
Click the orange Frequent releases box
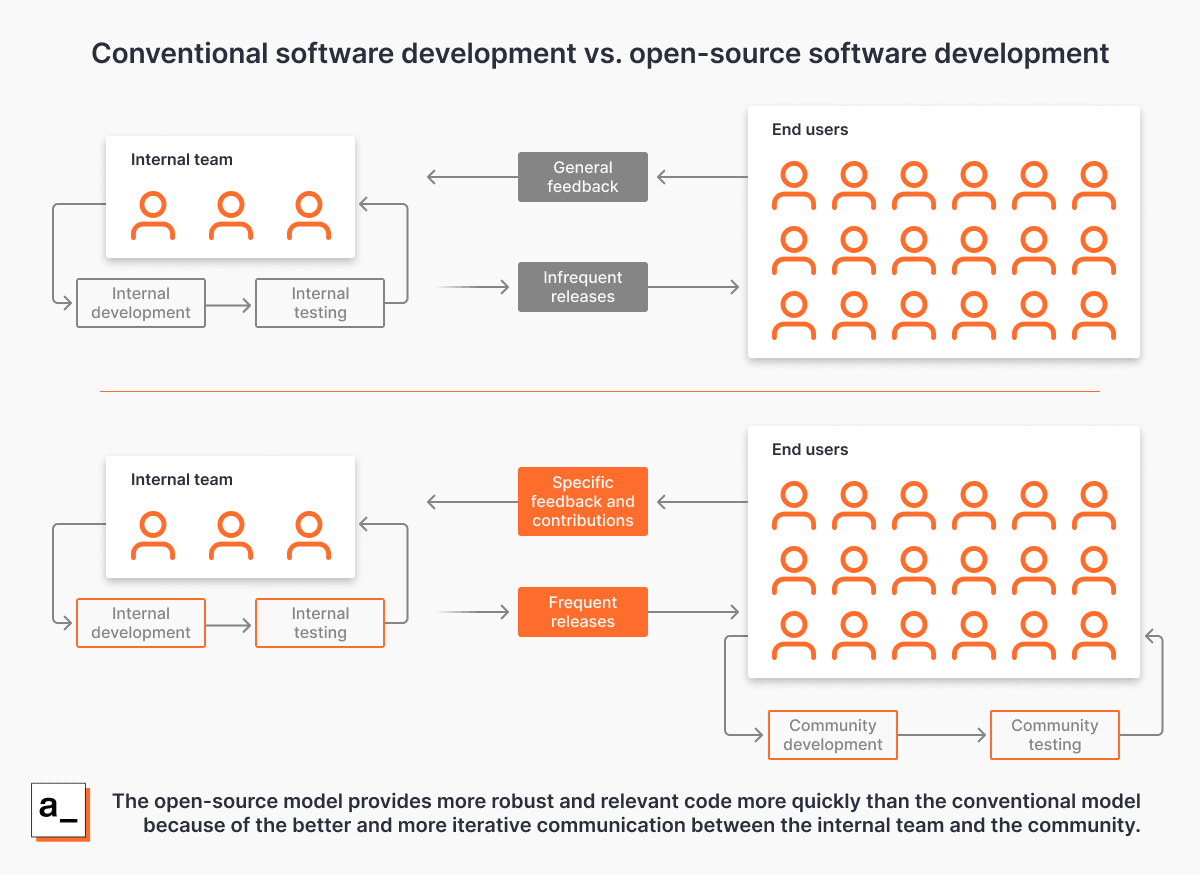click(x=582, y=612)
